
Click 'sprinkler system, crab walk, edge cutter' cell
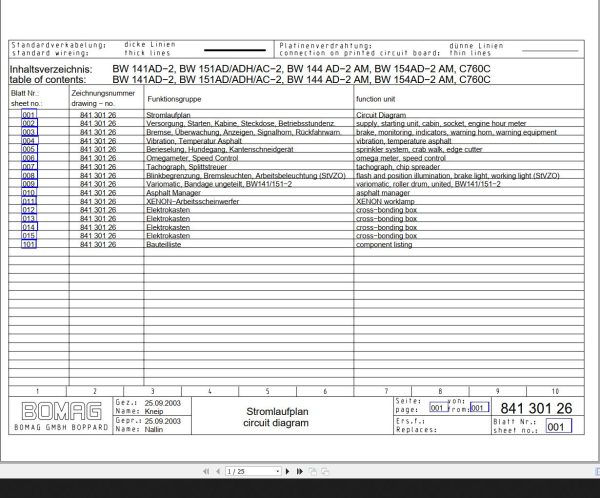tap(419, 150)
